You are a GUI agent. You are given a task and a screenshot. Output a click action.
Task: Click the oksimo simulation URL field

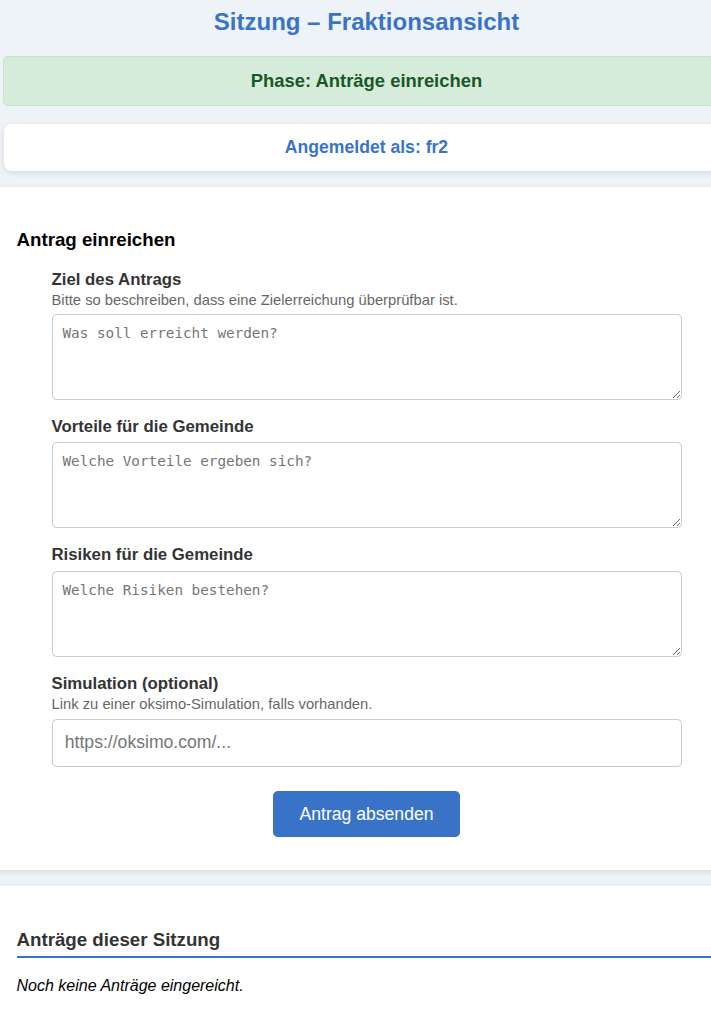[366, 743]
